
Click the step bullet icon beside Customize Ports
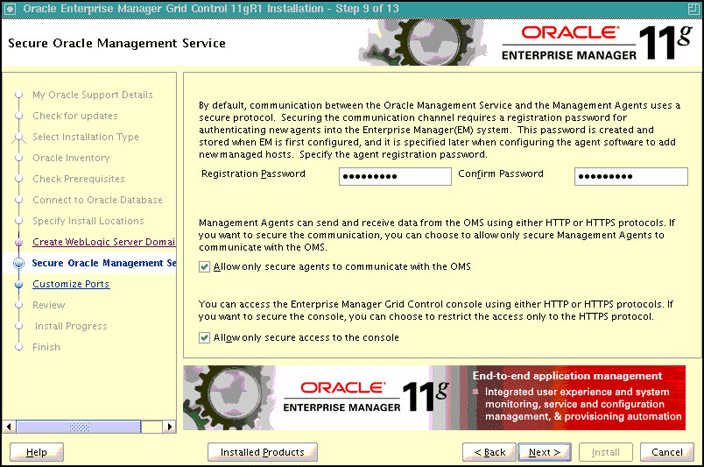19,284
